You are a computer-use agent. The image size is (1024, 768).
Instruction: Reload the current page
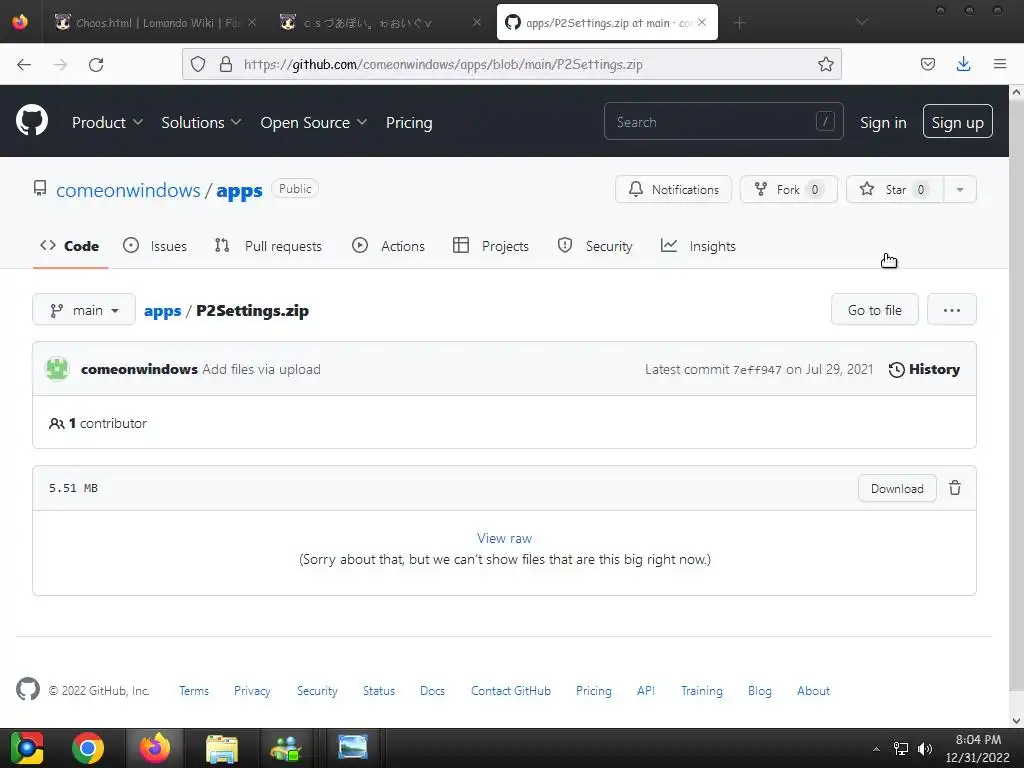click(96, 64)
